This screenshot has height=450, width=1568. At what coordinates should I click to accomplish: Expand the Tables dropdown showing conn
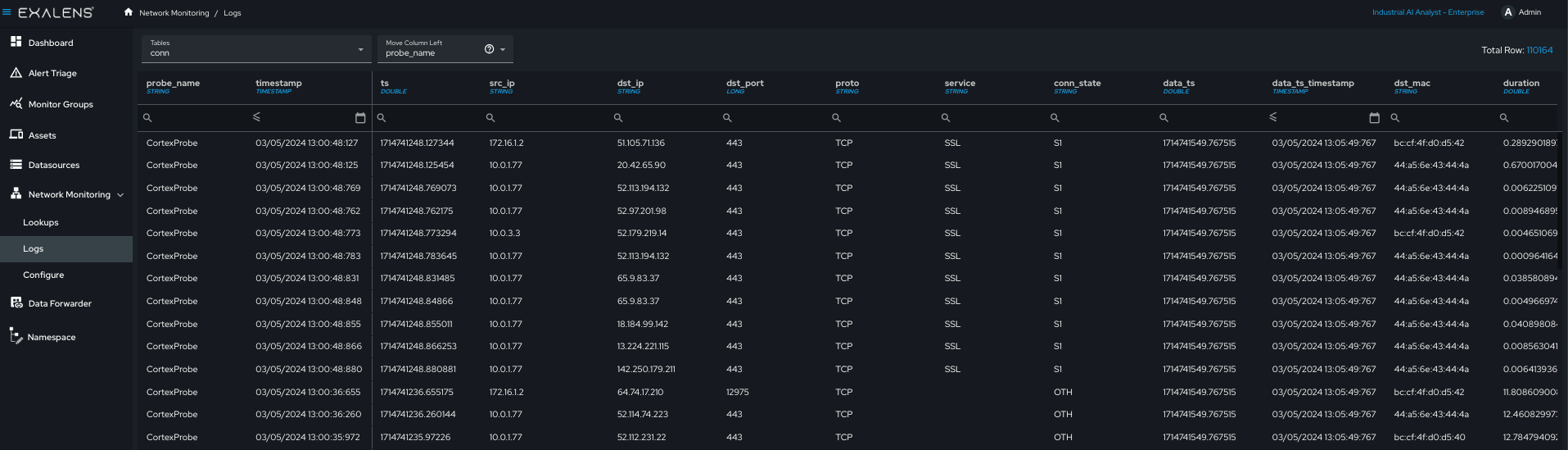pyautogui.click(x=256, y=49)
